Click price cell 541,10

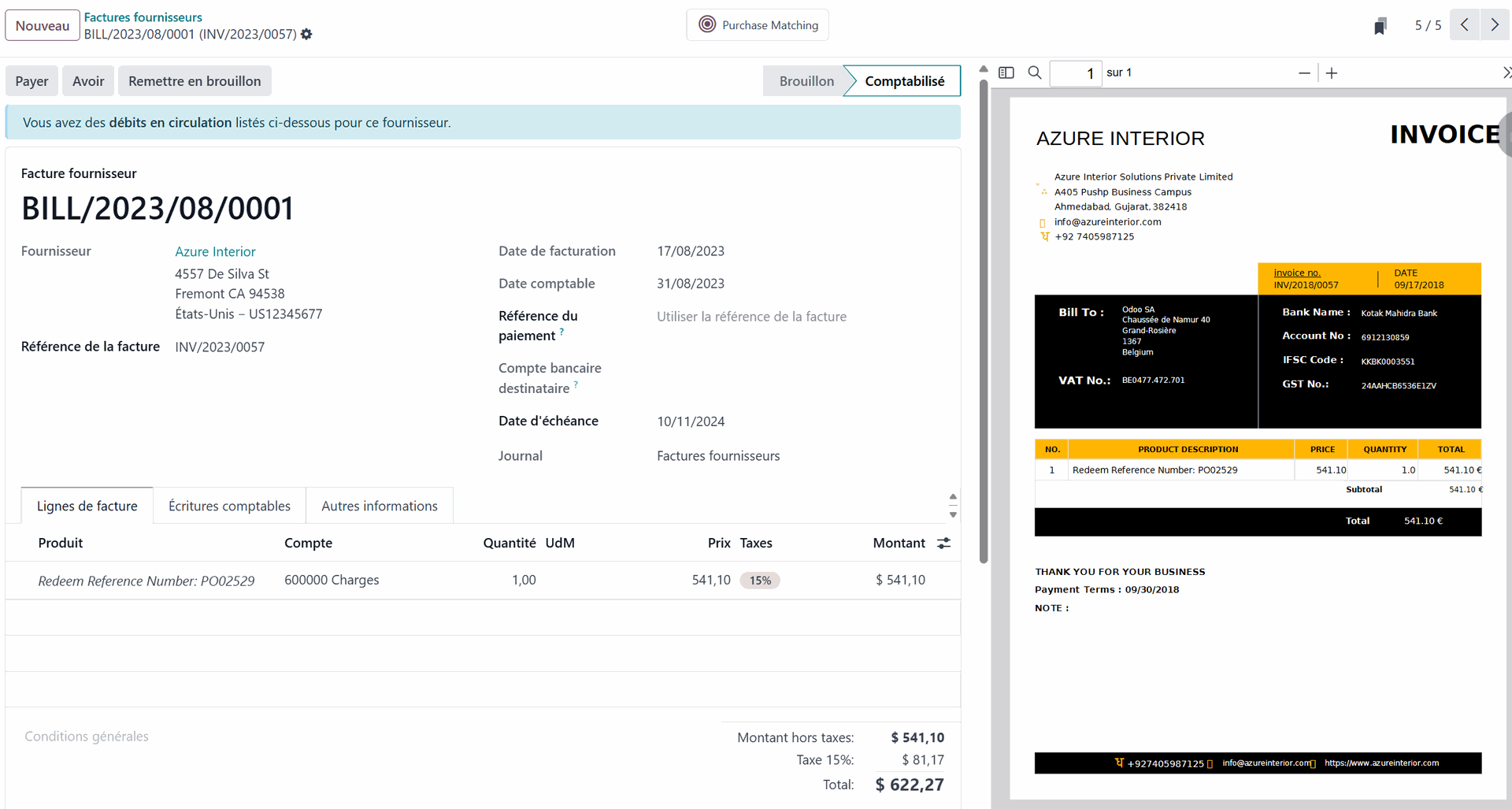click(x=711, y=580)
